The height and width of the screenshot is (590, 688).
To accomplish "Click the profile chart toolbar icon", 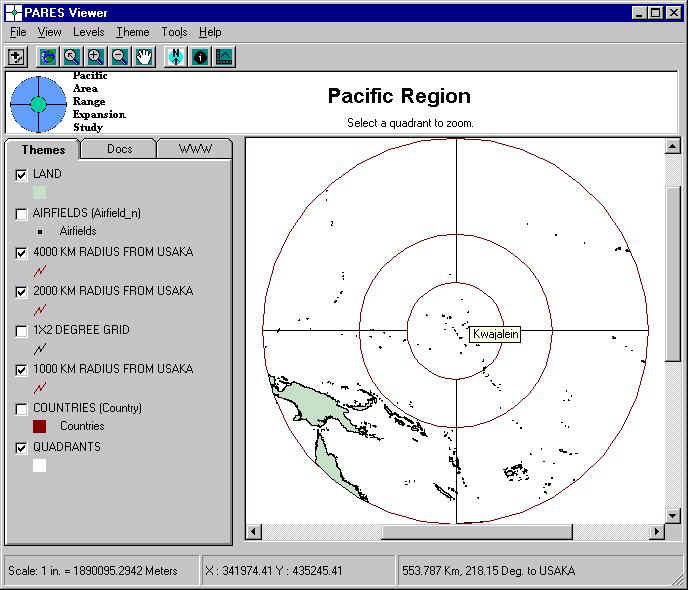I will pyautogui.click(x=224, y=57).
